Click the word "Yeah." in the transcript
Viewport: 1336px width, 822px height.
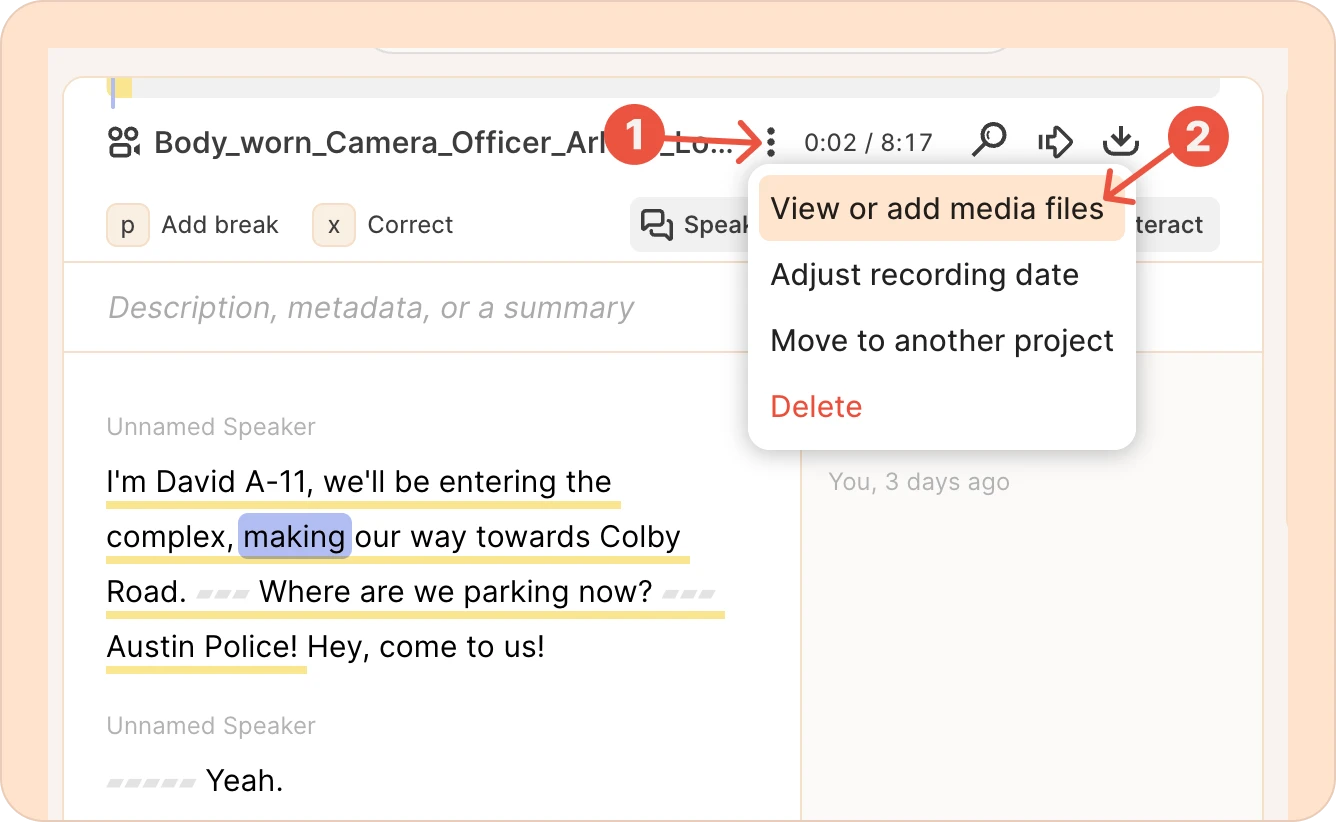245,780
